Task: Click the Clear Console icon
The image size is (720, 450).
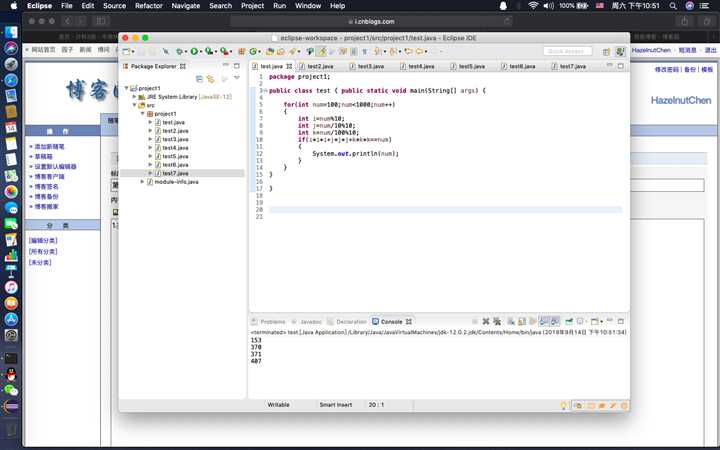Action: 510,321
